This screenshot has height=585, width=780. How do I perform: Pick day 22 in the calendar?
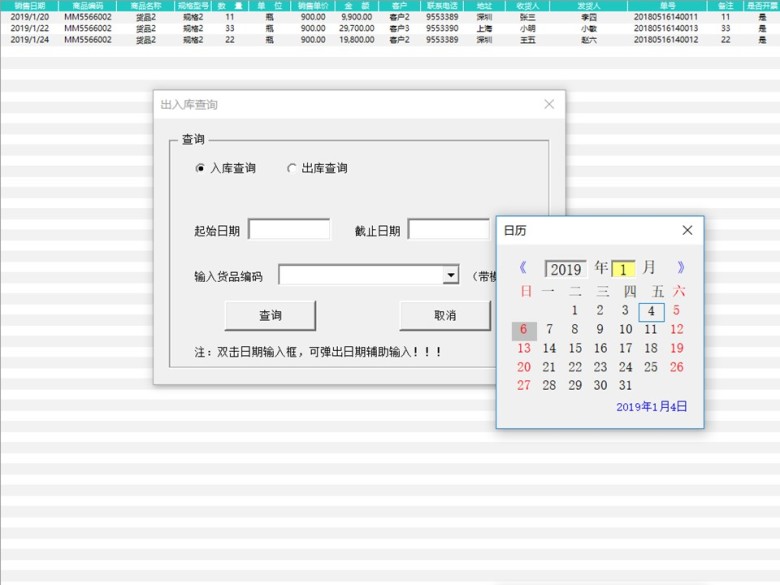575,367
